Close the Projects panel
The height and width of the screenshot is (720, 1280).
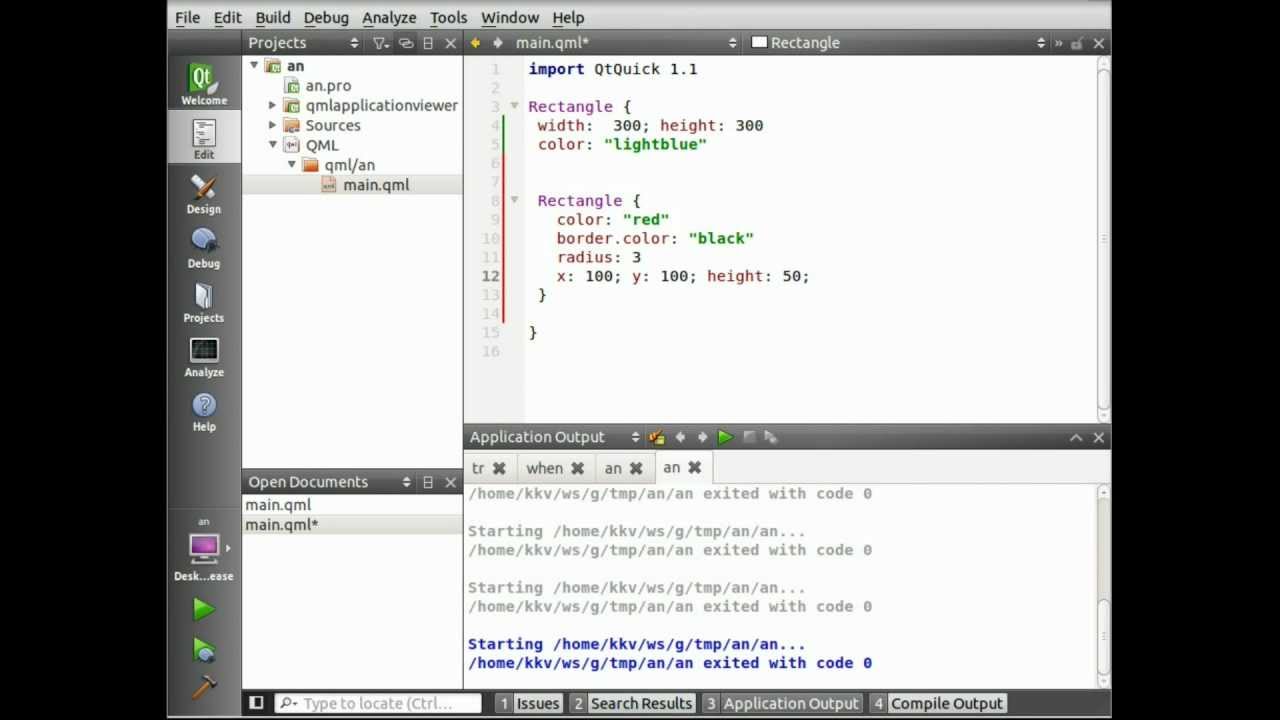pos(450,43)
